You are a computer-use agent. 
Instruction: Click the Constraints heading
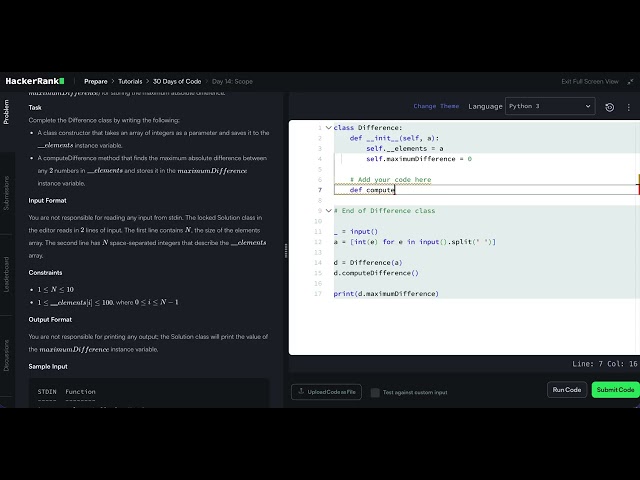[x=45, y=273]
